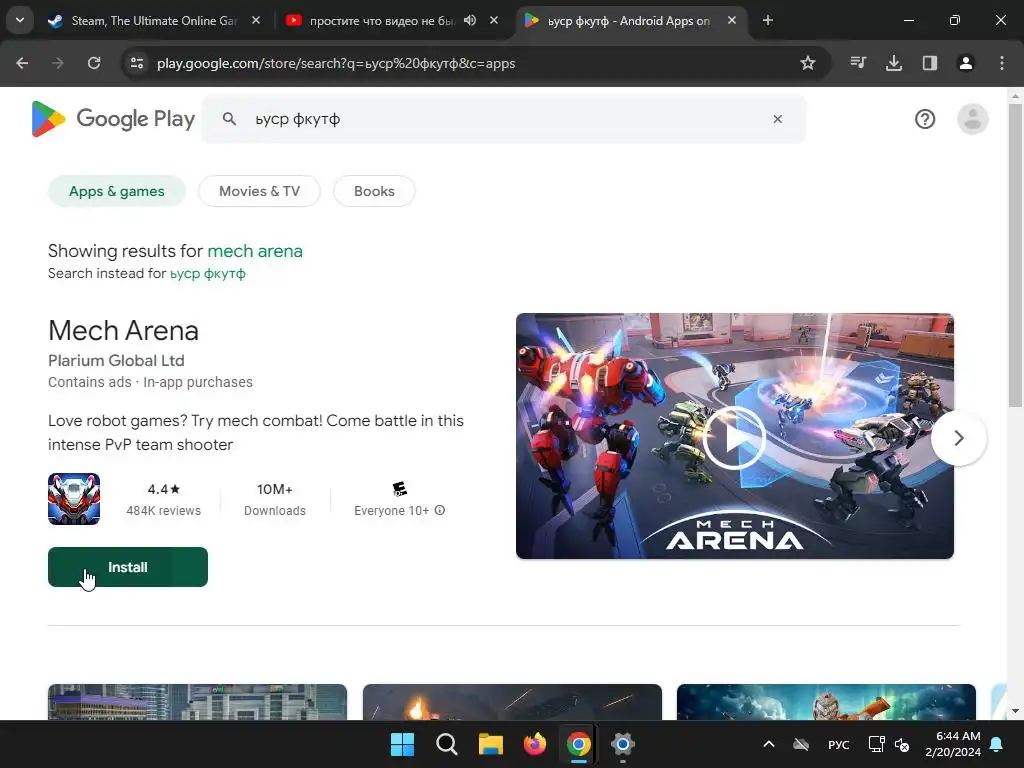Screen dimensions: 1024x768
Task: Switch to the Steam browser tab
Action: [154, 21]
